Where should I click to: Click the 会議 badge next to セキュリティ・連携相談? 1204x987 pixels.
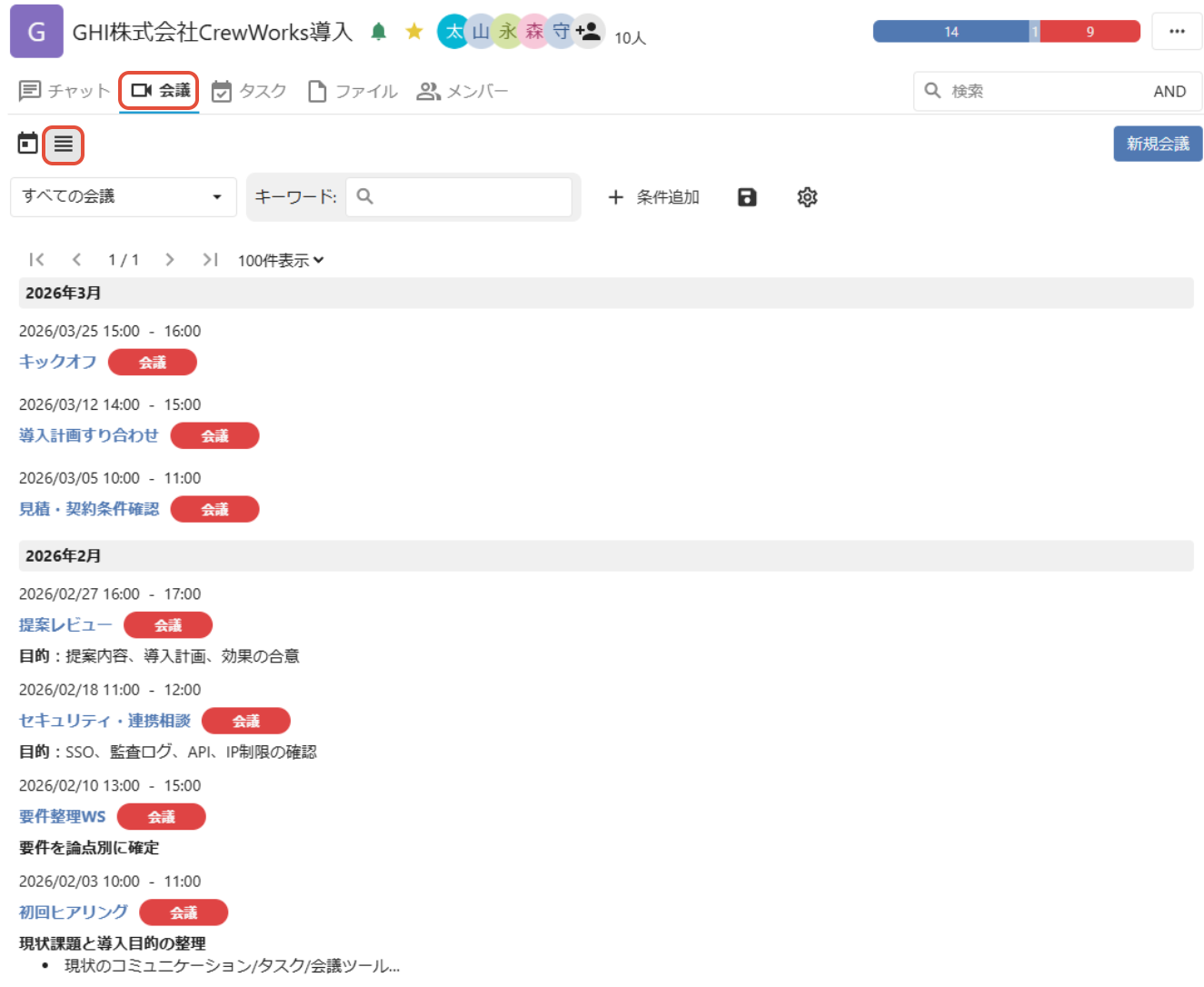(246, 722)
